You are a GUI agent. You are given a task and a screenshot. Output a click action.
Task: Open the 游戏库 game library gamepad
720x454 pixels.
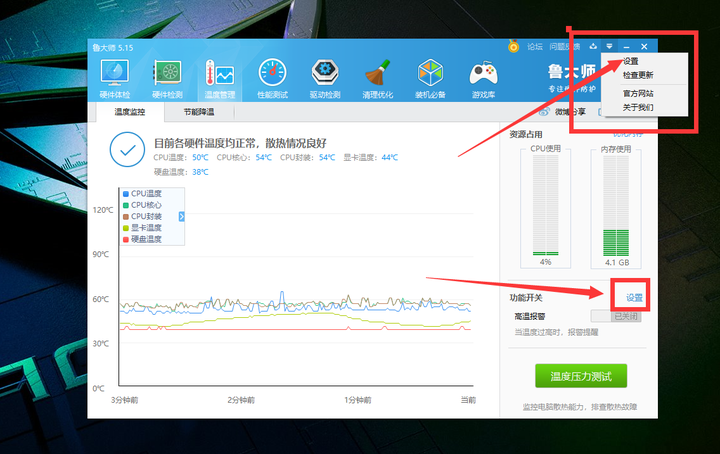coord(483,79)
